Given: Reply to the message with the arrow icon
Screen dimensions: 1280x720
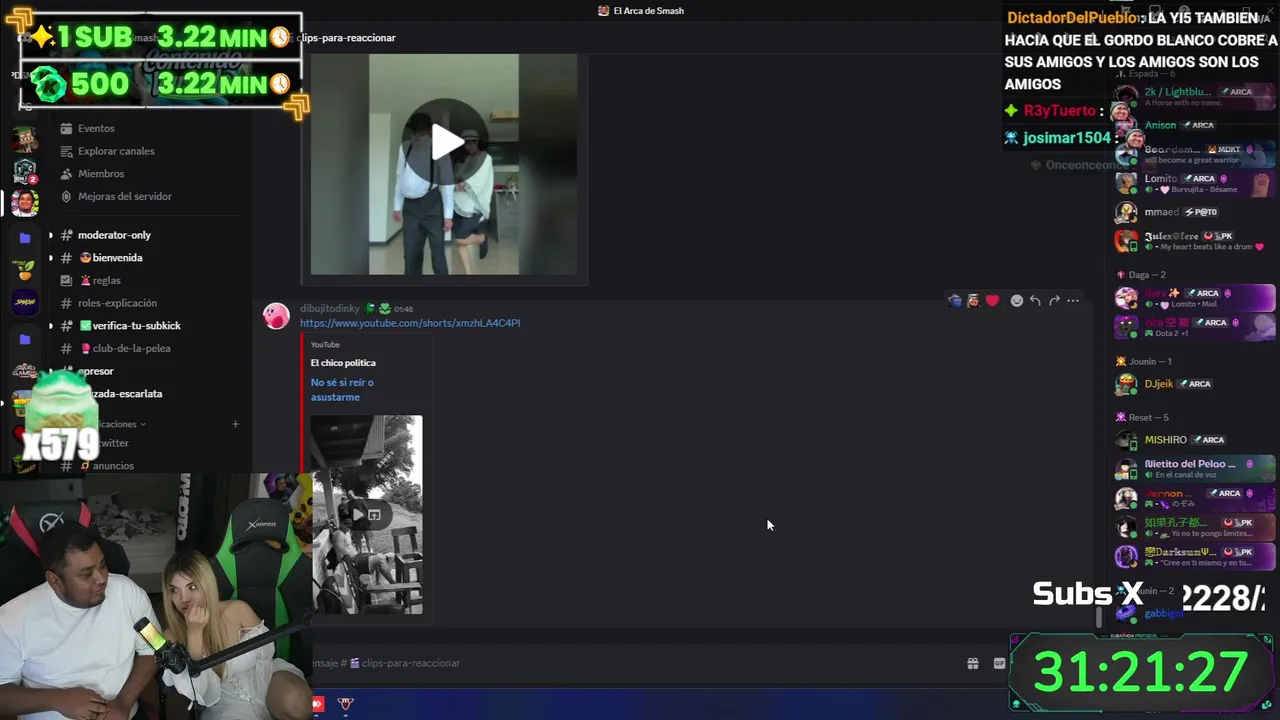Looking at the screenshot, I should pos(1035,300).
